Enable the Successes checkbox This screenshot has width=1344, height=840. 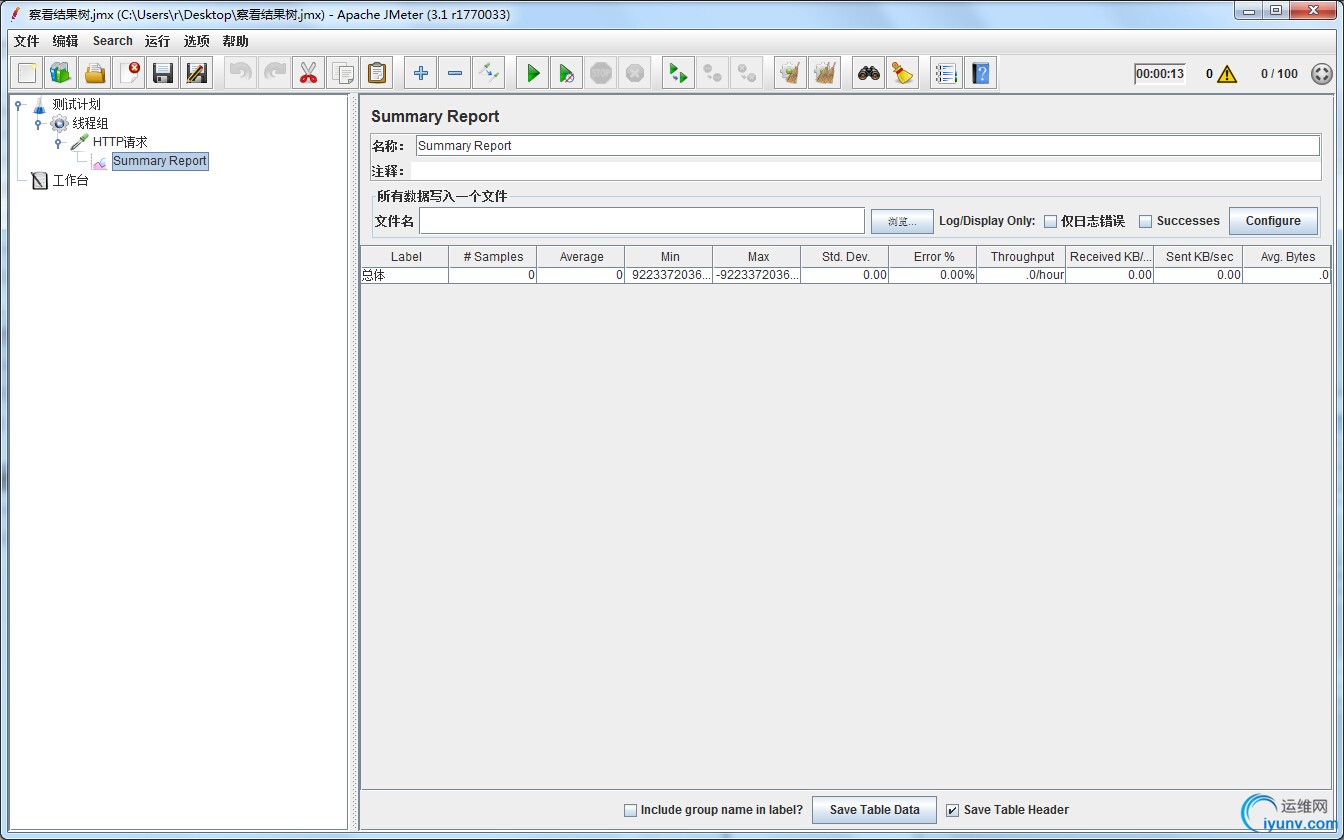1146,221
